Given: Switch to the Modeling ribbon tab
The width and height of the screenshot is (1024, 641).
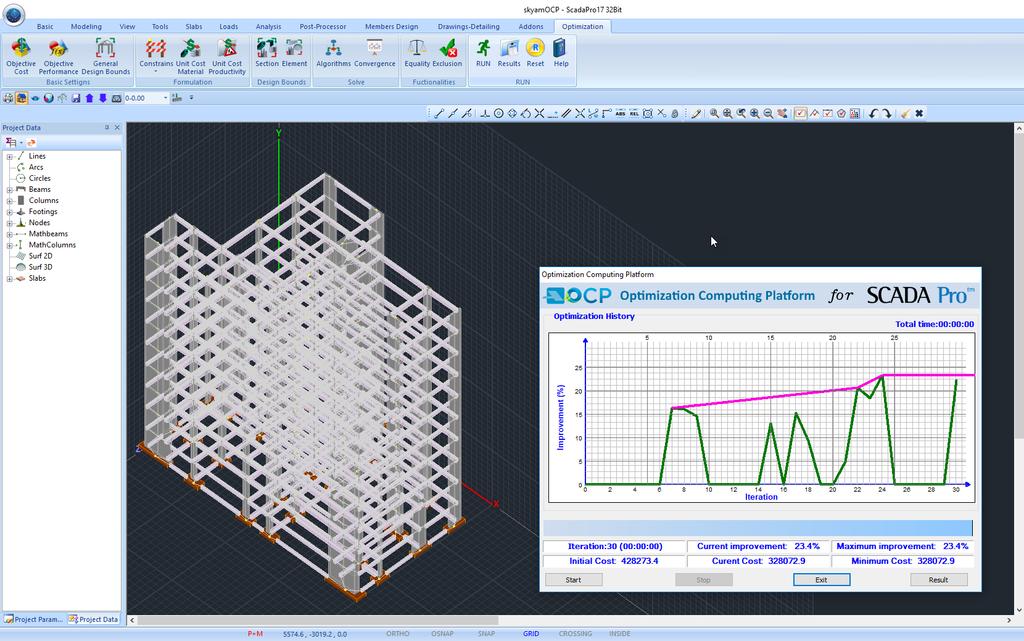Looking at the screenshot, I should tap(86, 27).
